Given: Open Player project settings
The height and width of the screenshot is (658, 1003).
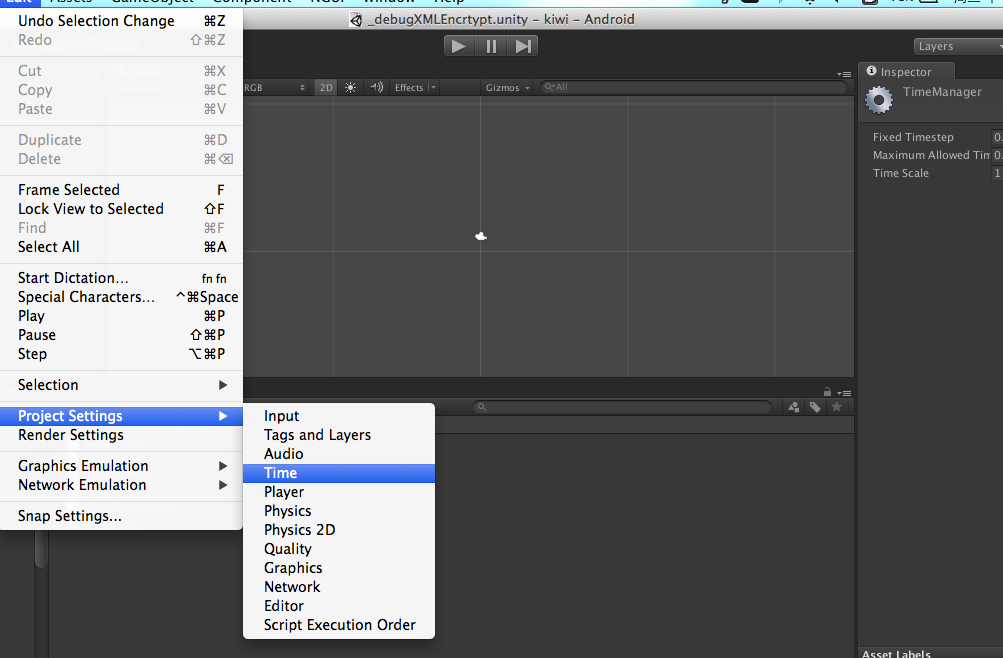Looking at the screenshot, I should [339, 492].
